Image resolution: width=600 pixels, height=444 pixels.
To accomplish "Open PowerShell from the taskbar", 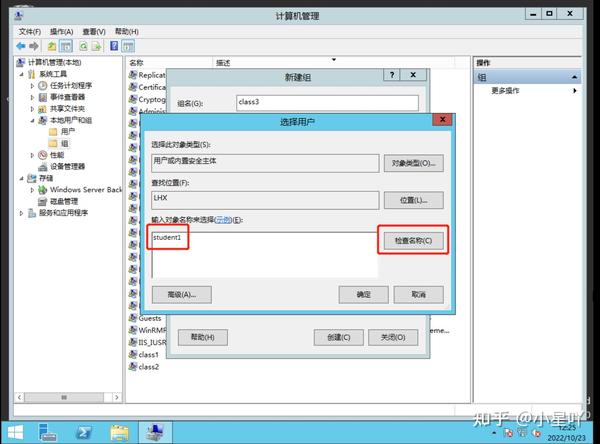I will (x=83, y=433).
